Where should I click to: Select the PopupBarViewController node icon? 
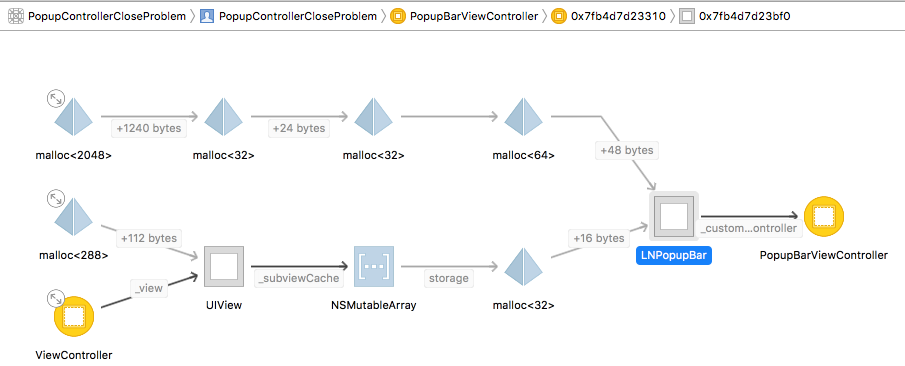[824, 216]
